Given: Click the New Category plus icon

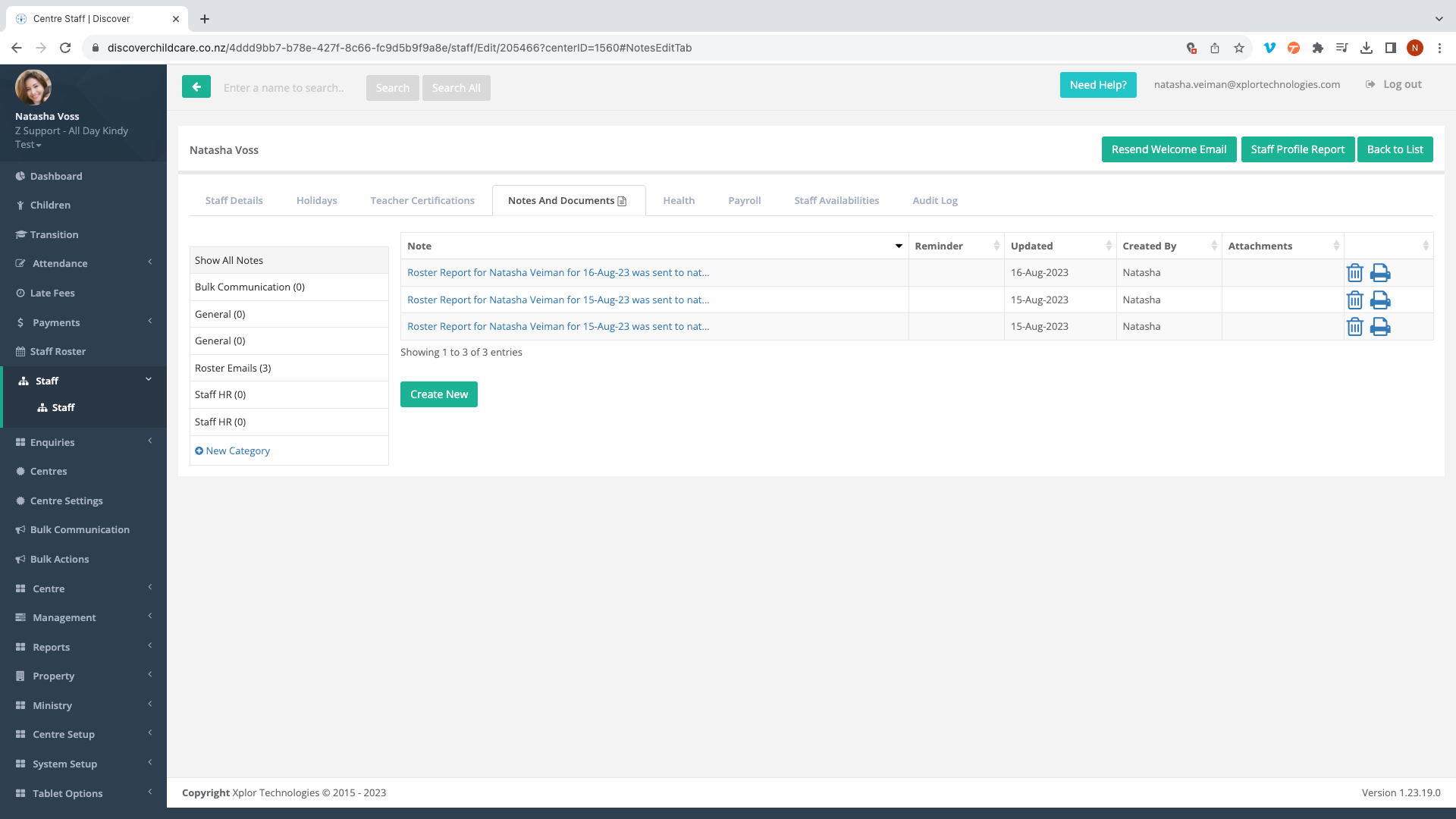Looking at the screenshot, I should 199,450.
